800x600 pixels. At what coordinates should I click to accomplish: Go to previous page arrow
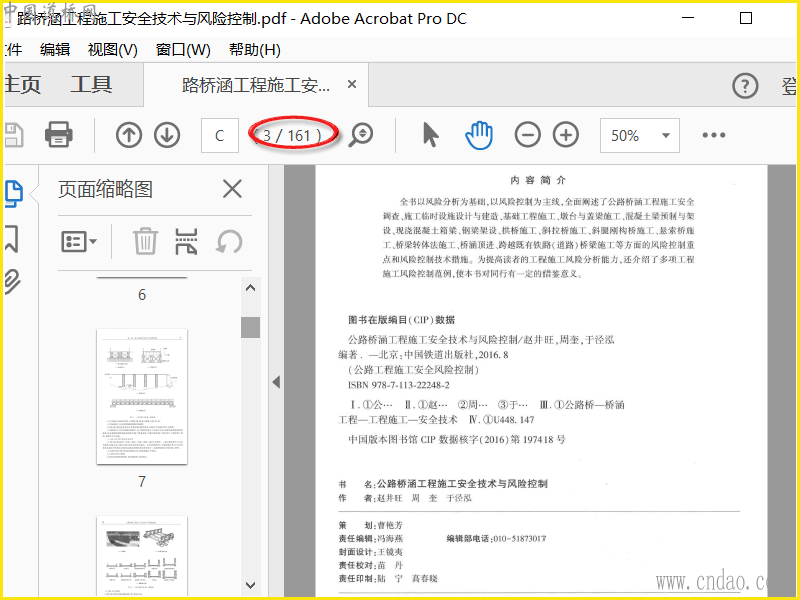point(129,135)
